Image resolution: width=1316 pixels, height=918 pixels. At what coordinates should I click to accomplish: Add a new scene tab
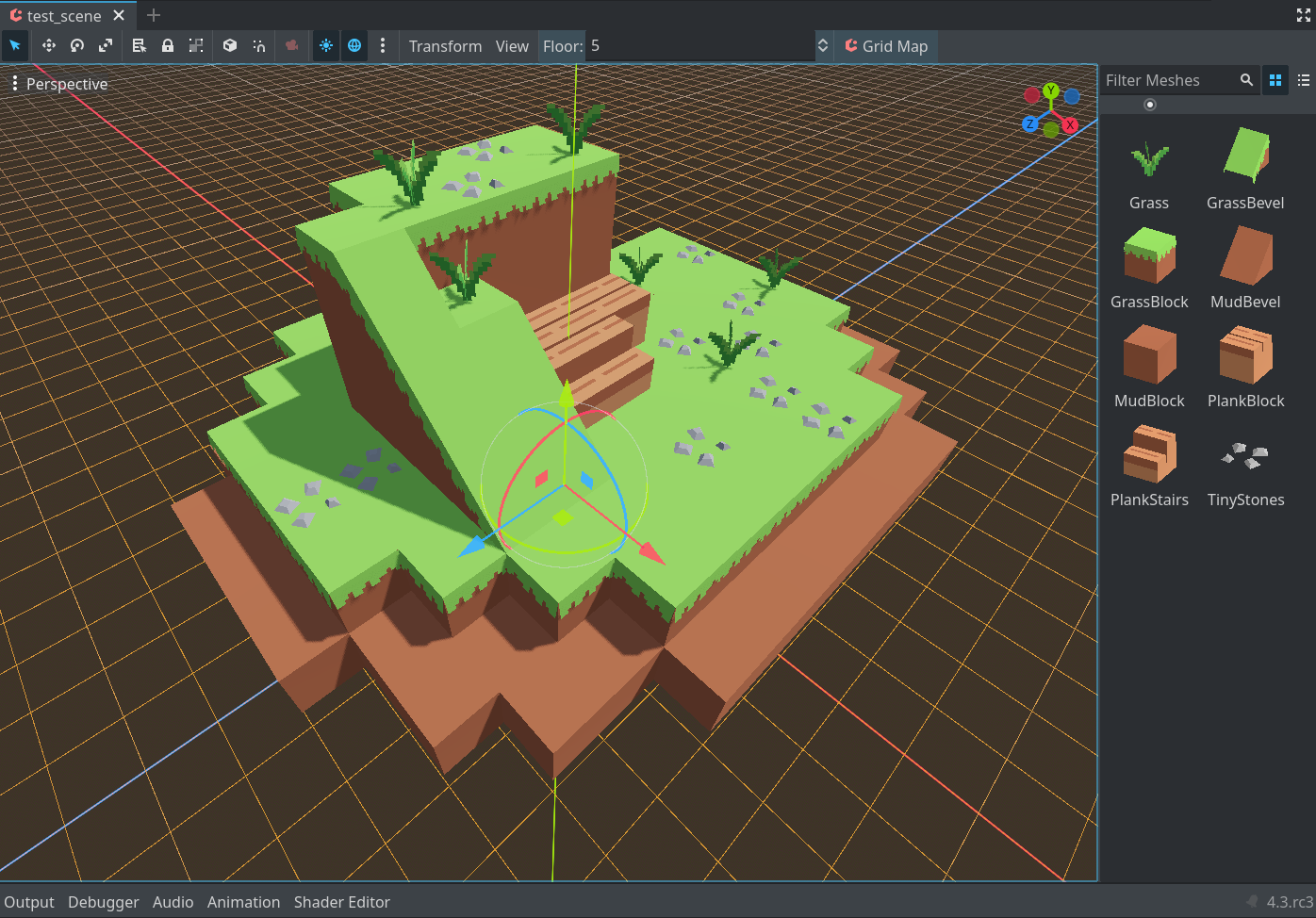154,16
